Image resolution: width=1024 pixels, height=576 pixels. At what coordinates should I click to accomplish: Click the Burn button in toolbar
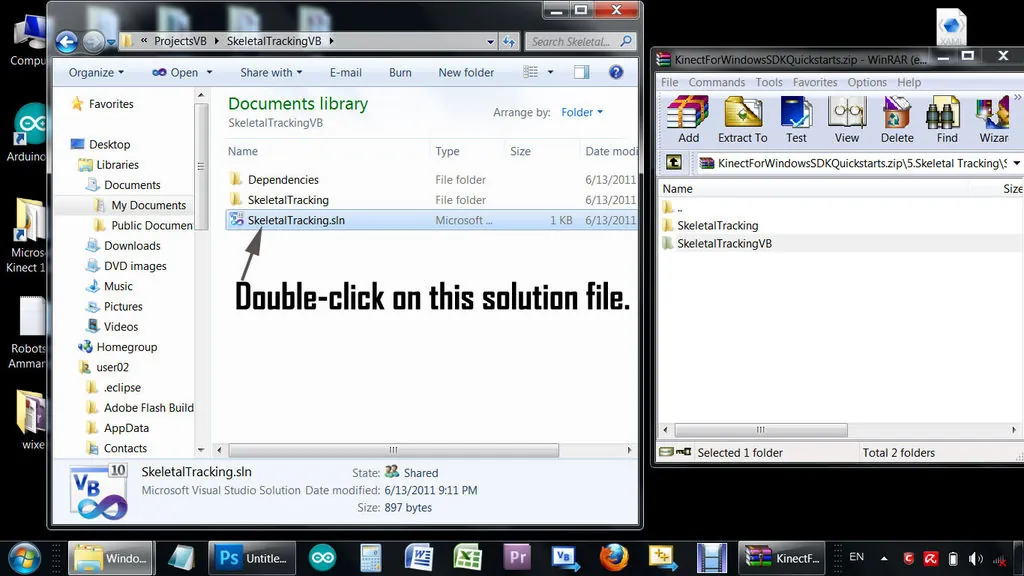[x=400, y=72]
